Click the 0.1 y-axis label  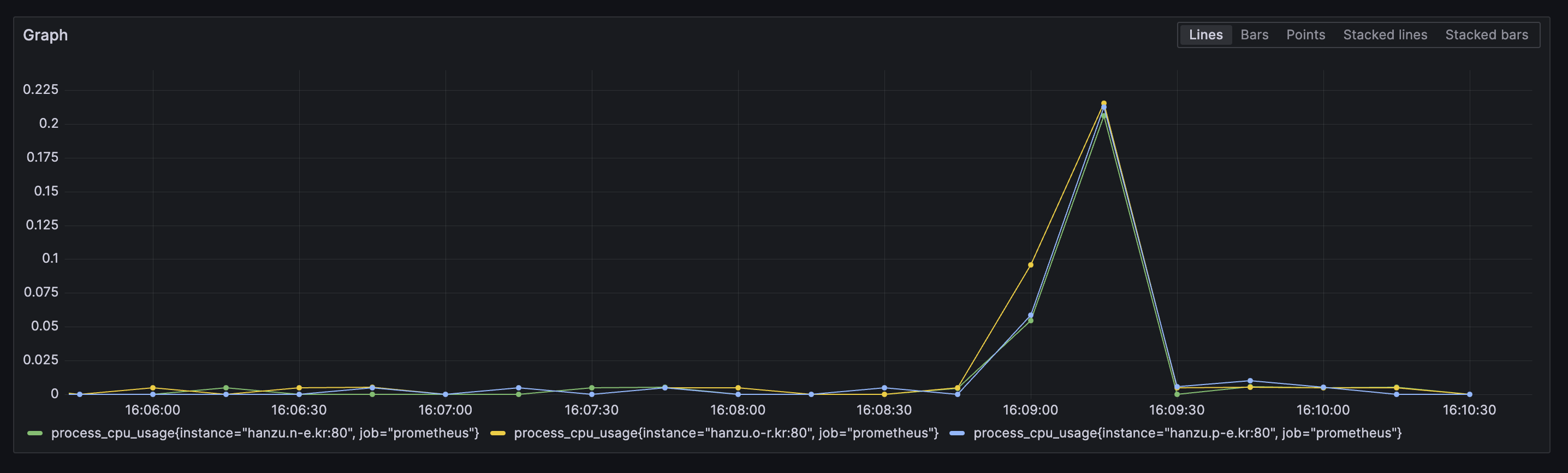[50, 258]
